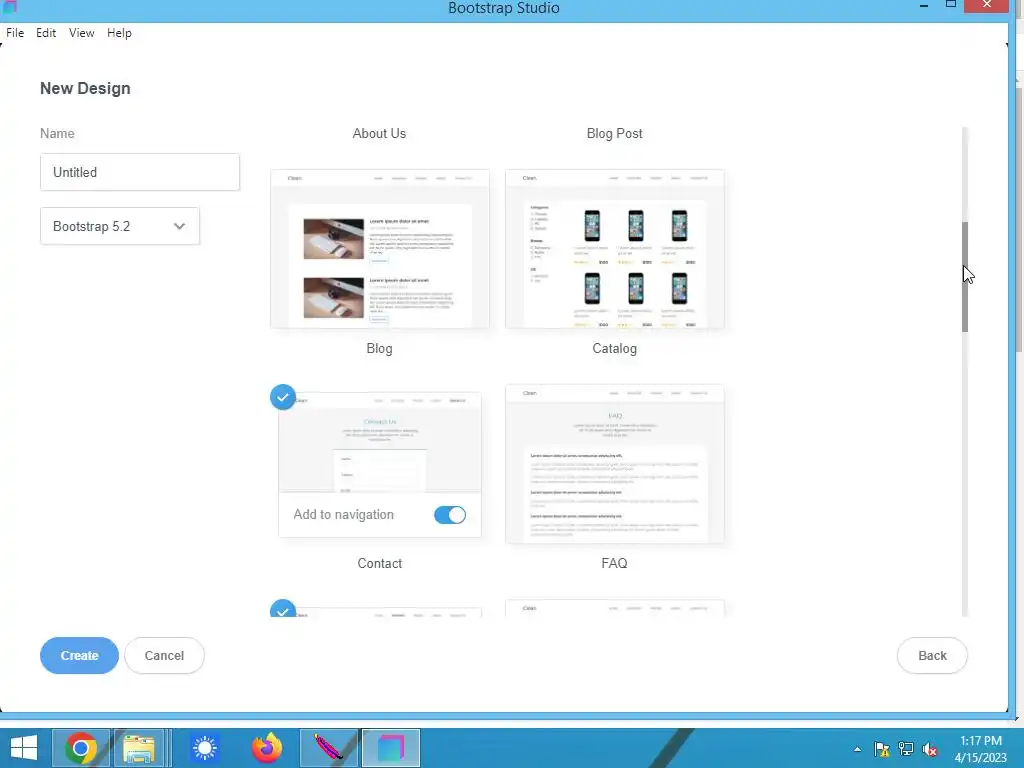Click the Bootstrap Studio app icon in title bar
Screen dimensions: 1024x768
click(x=10, y=7)
